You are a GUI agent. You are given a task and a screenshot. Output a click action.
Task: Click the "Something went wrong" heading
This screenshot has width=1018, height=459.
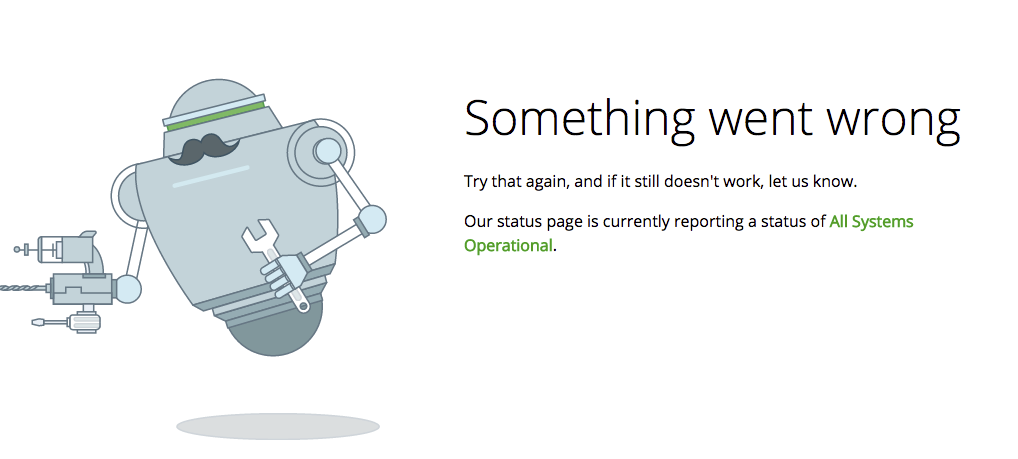pyautogui.click(x=712, y=120)
